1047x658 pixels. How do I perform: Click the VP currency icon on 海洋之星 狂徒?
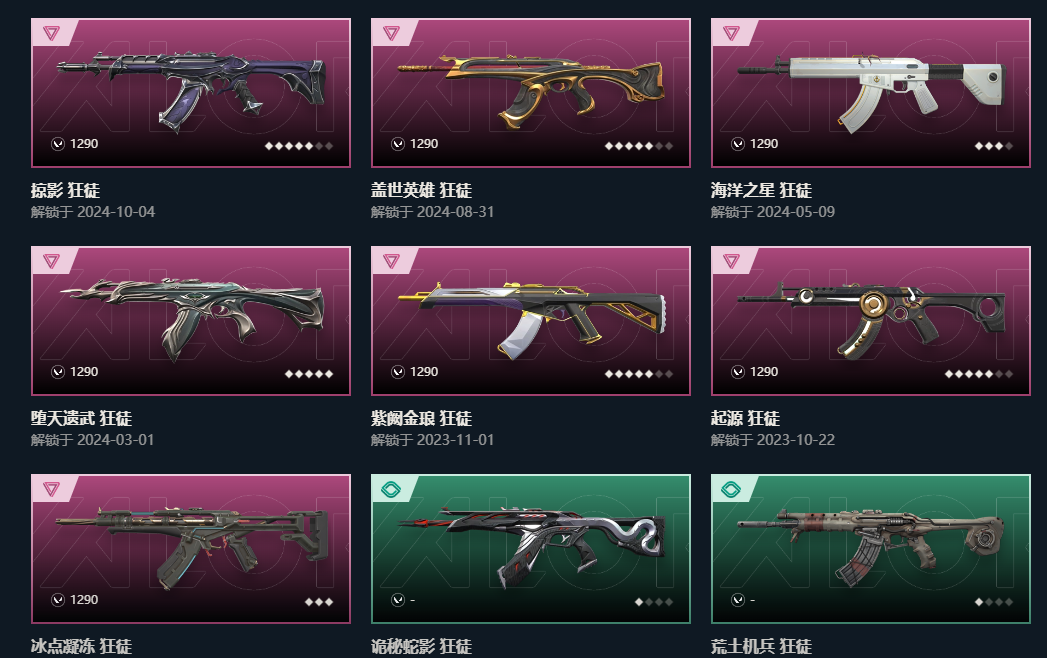[x=738, y=144]
